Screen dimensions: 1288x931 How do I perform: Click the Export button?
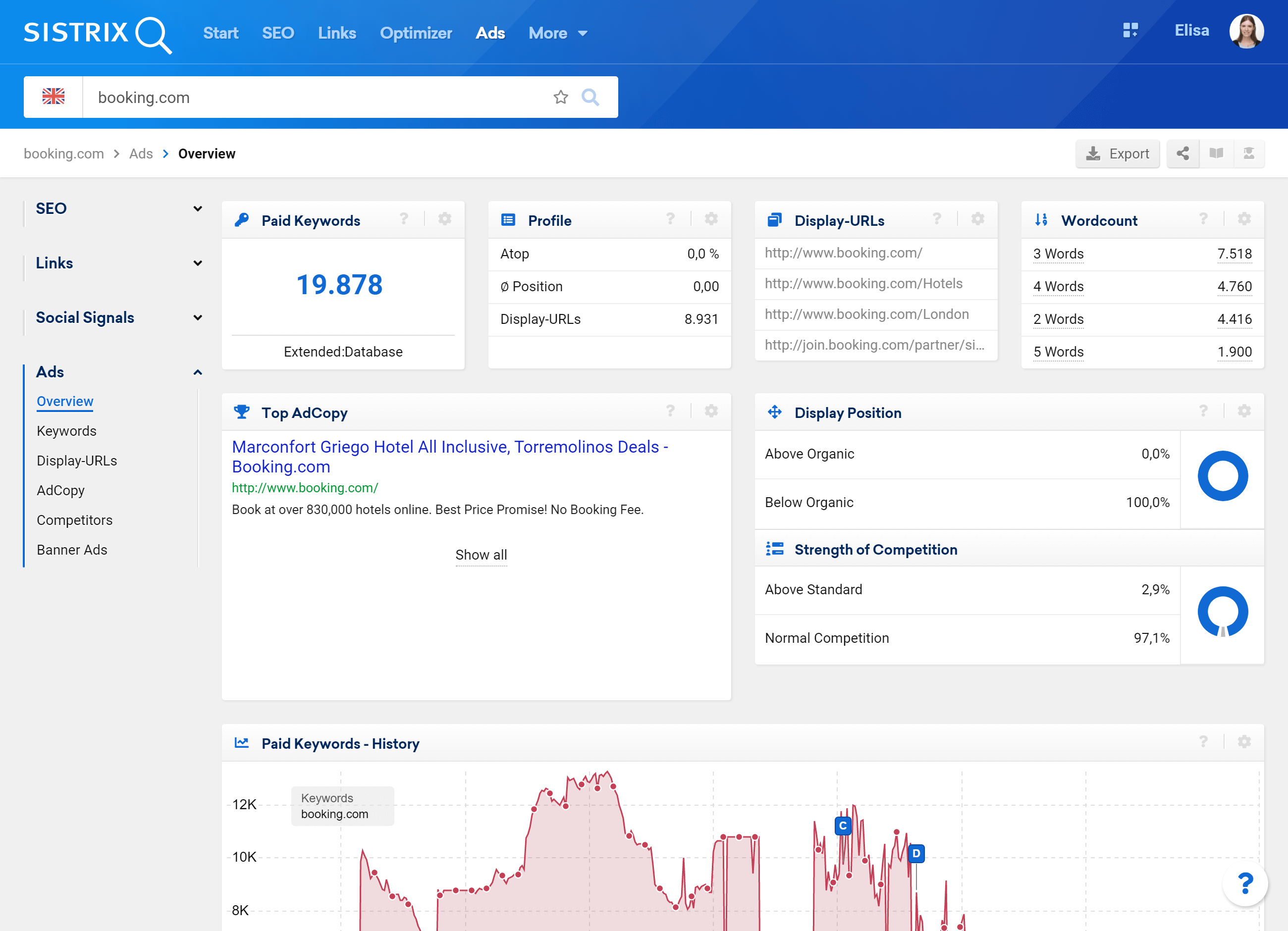click(x=1117, y=154)
